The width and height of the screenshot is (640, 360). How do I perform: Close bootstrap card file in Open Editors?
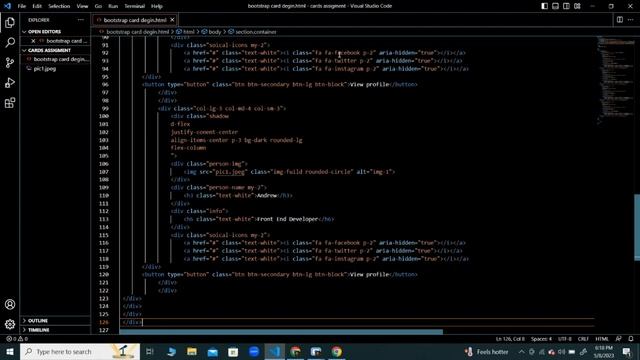33,41
